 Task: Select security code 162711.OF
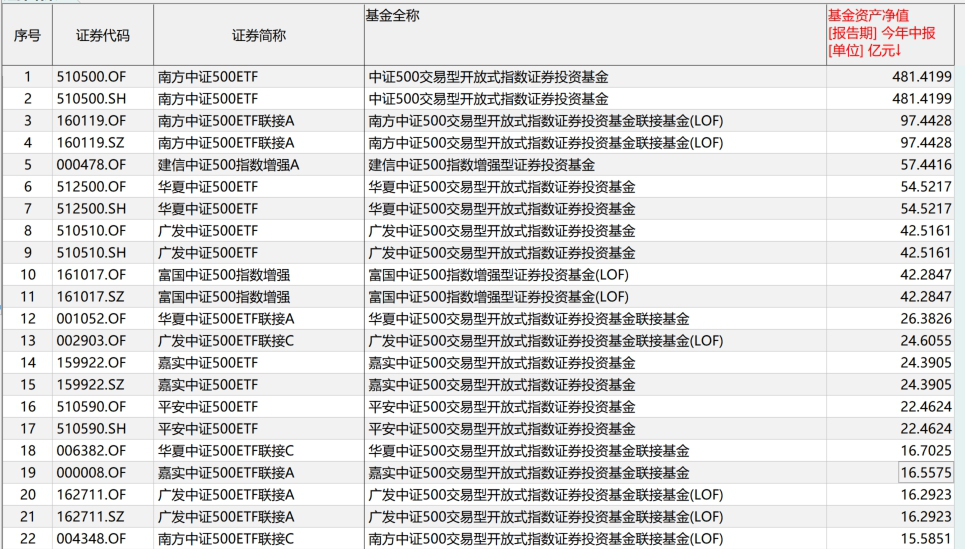coord(91,495)
